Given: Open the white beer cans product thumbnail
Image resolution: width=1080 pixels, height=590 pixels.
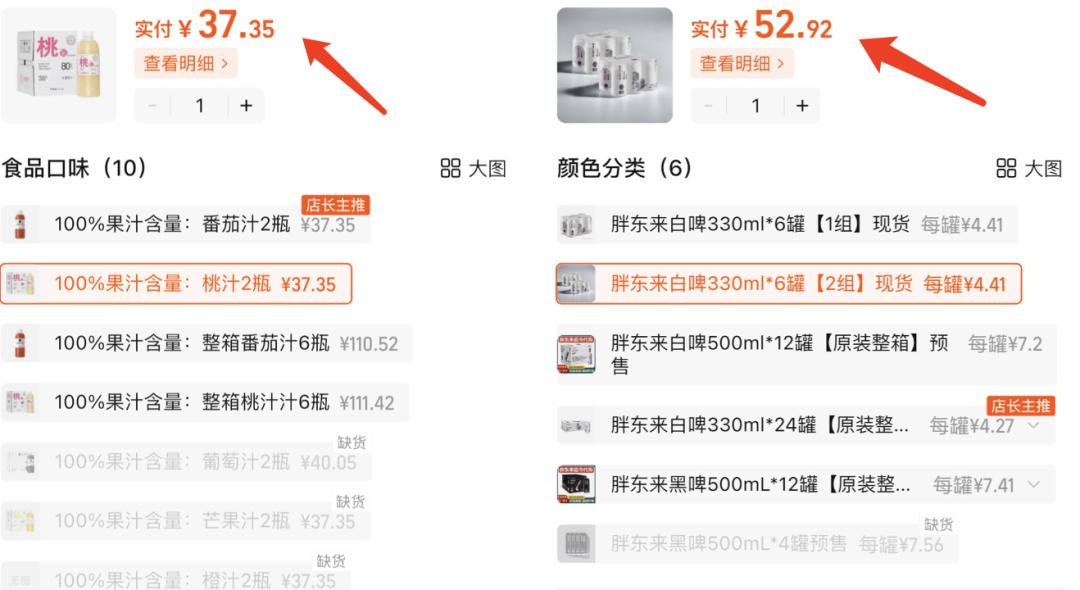Looking at the screenshot, I should [614, 65].
